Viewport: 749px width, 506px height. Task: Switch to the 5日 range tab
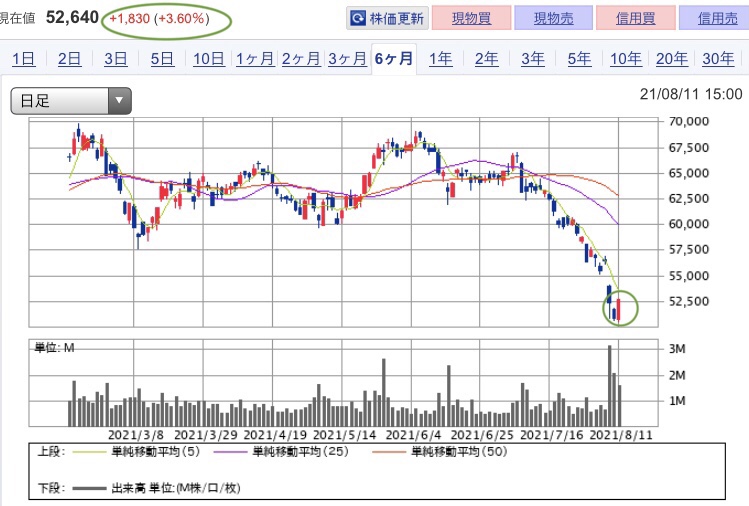point(162,59)
